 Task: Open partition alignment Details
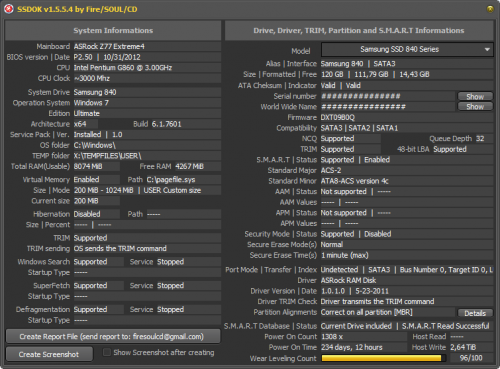[475, 313]
